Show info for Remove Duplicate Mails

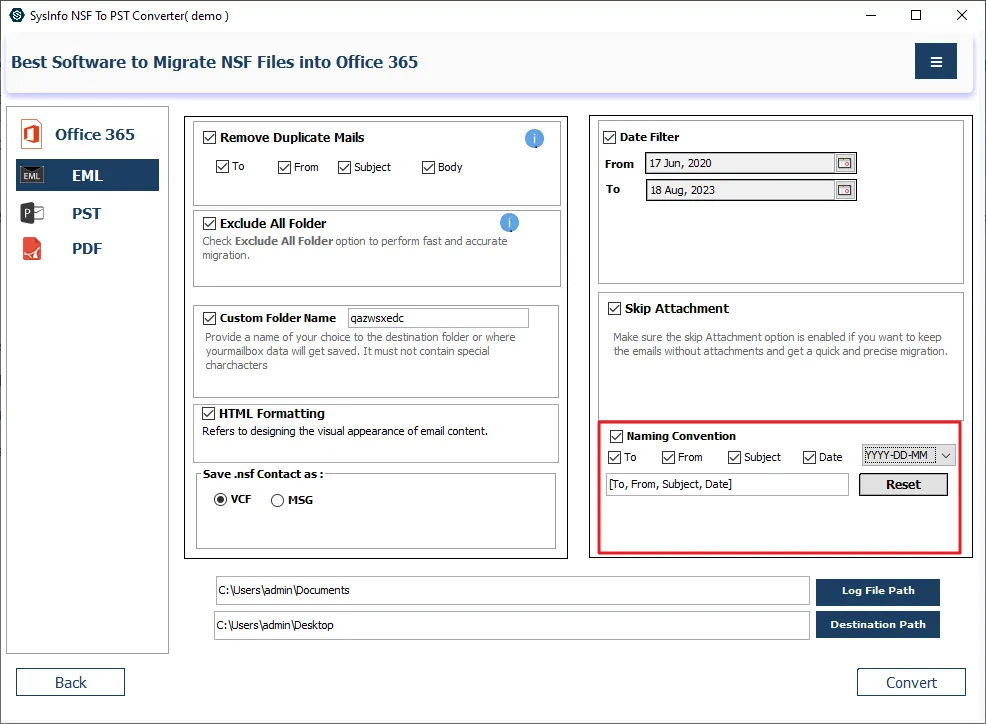point(535,139)
